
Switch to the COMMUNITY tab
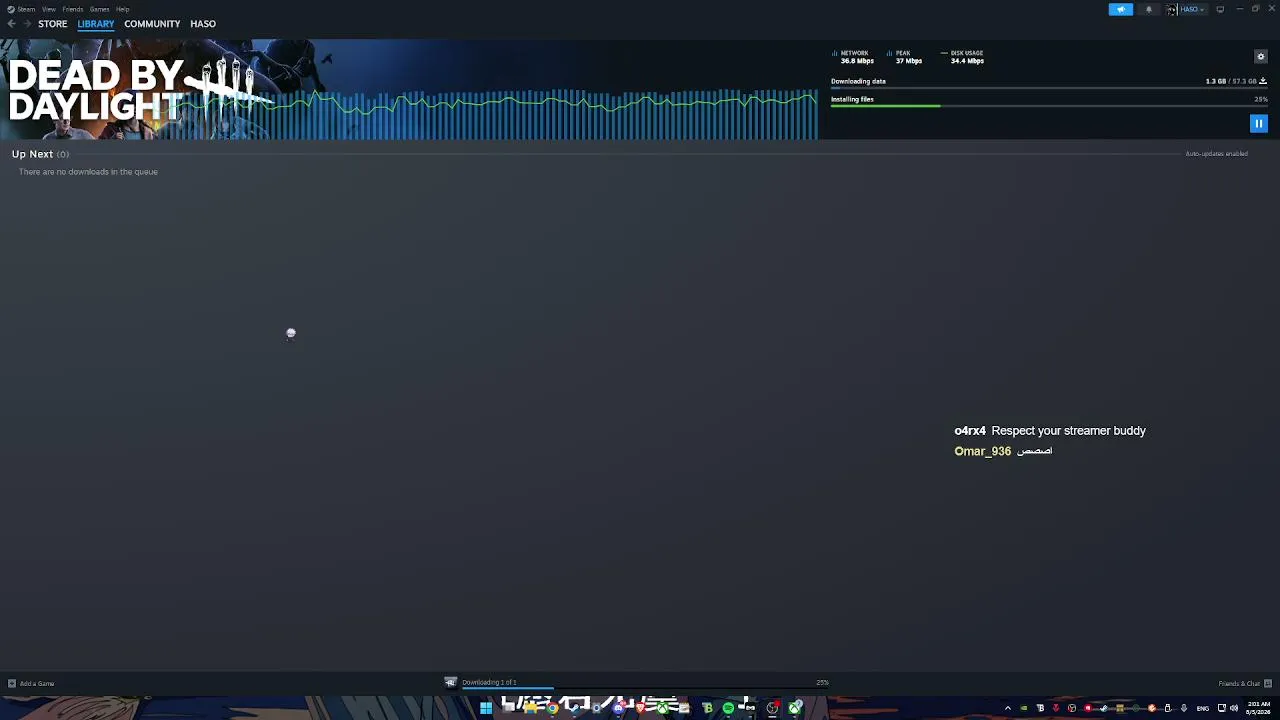(x=152, y=24)
